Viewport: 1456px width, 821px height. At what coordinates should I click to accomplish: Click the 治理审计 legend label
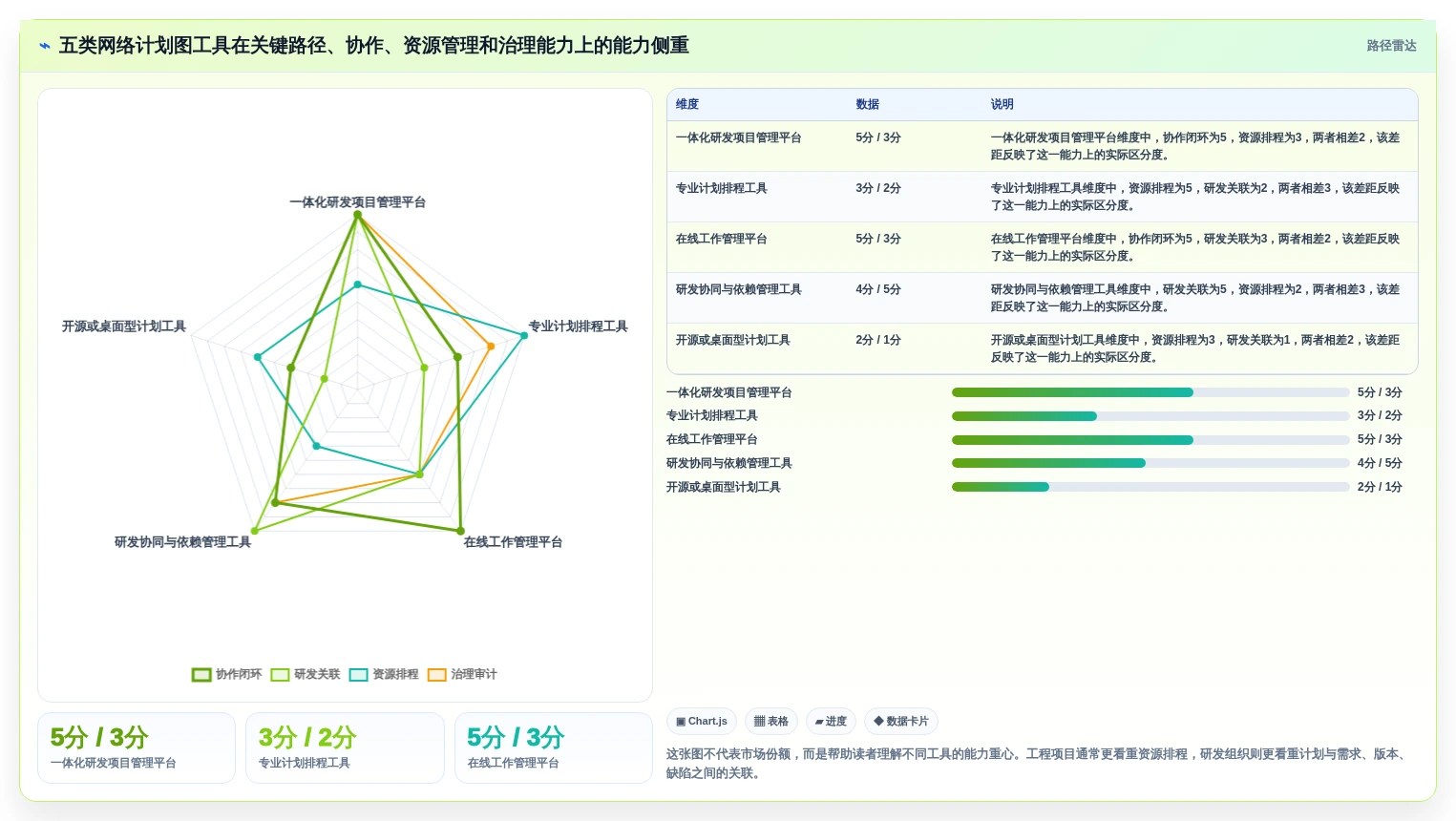(474, 675)
